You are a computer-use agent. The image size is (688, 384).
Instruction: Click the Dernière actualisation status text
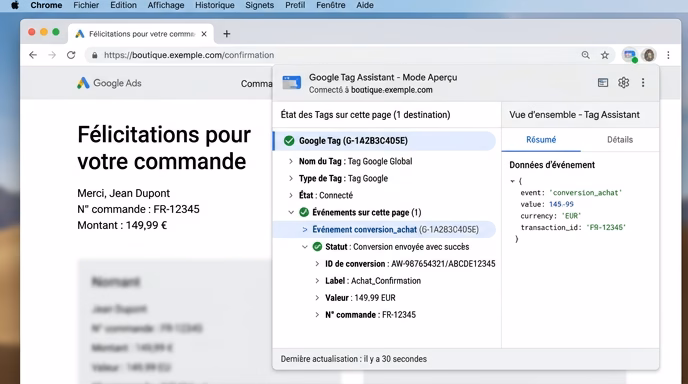tap(354, 359)
